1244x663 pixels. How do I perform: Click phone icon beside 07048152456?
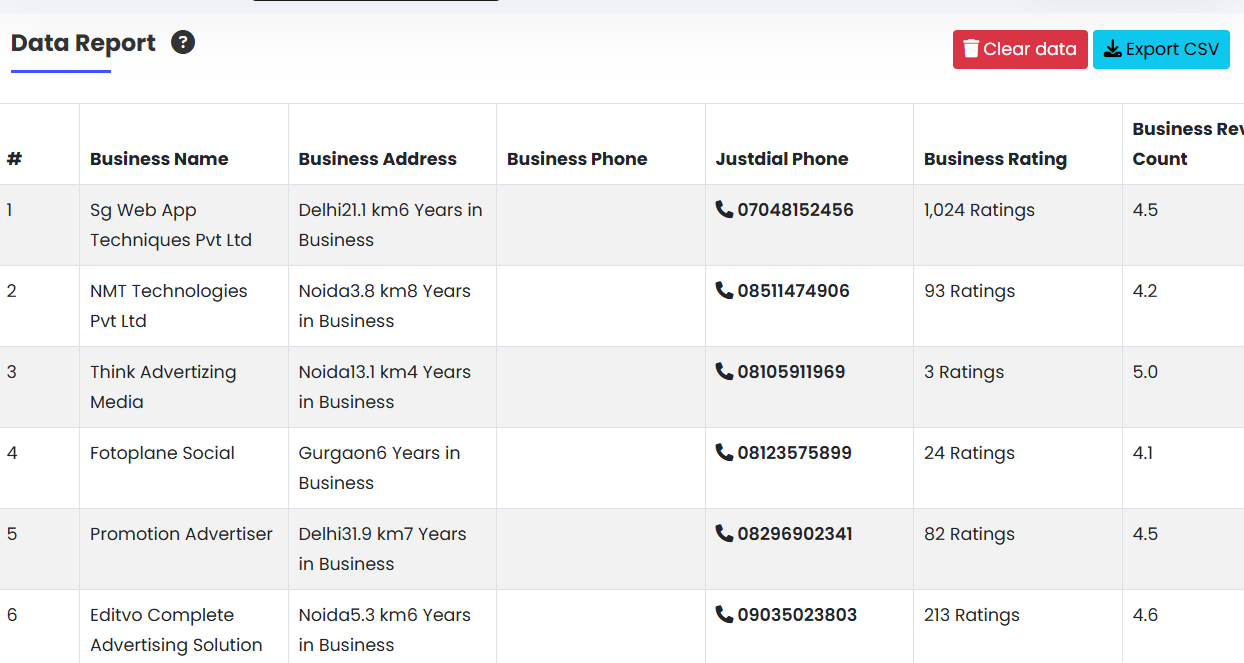724,209
